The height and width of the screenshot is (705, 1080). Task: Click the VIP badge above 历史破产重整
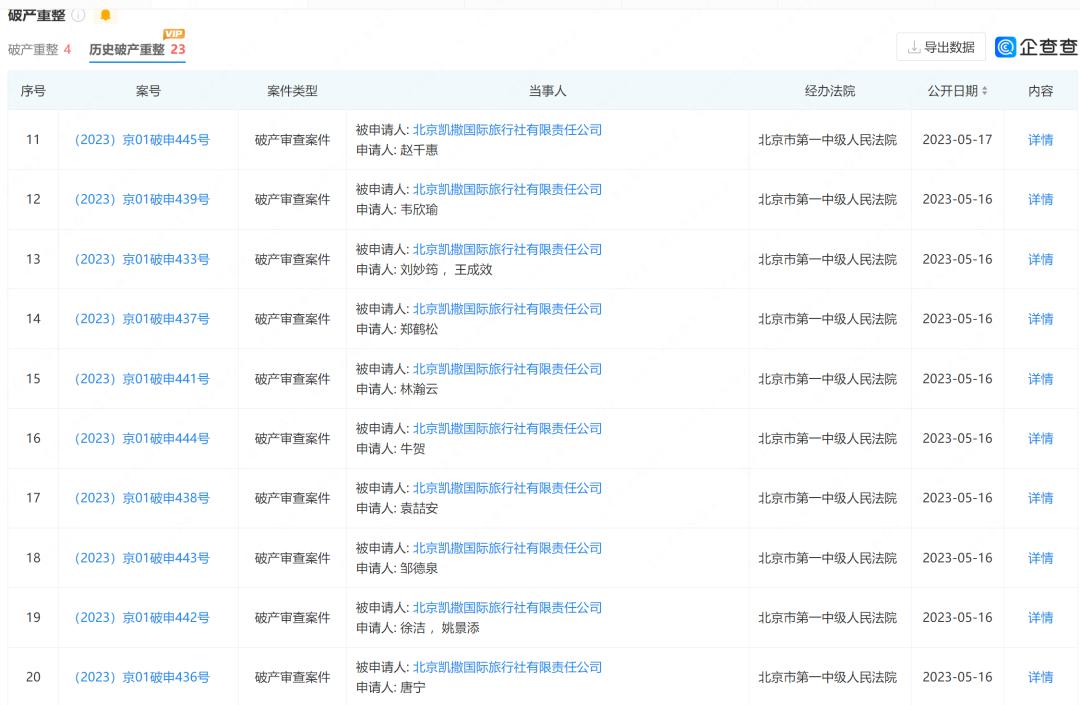coord(174,35)
